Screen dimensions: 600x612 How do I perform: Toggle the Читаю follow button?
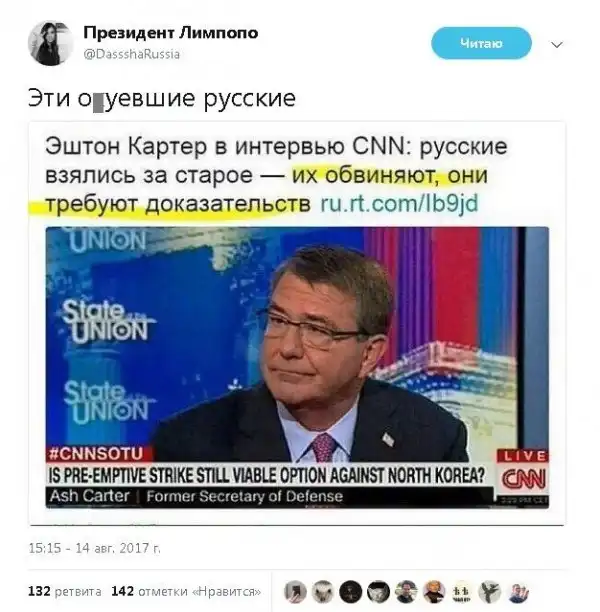pos(481,43)
